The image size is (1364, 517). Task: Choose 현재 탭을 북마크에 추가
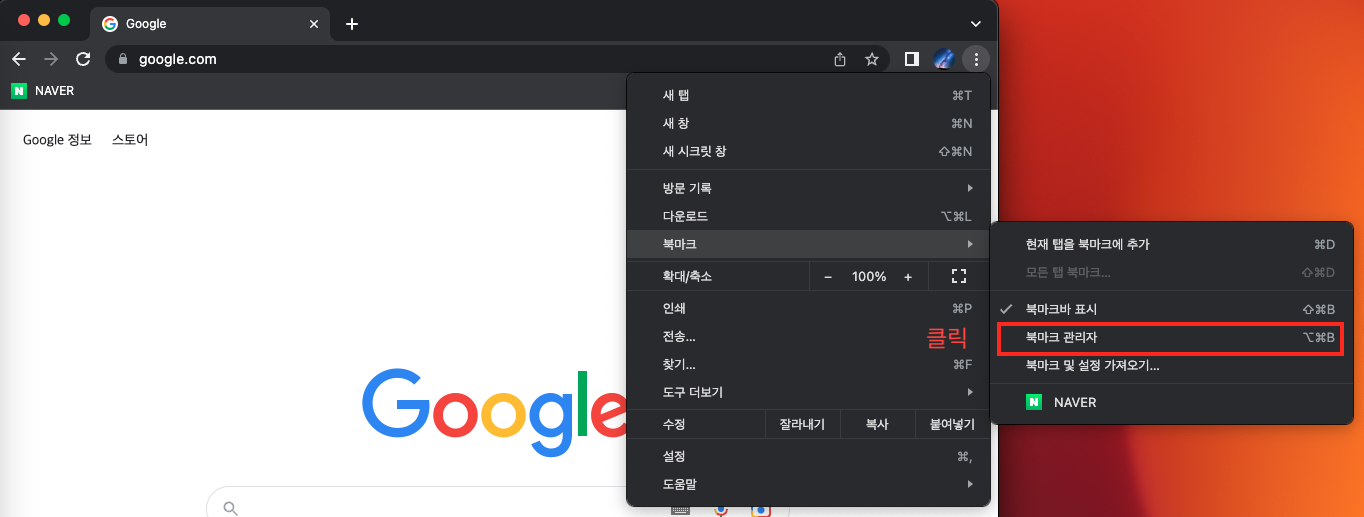pos(1171,244)
